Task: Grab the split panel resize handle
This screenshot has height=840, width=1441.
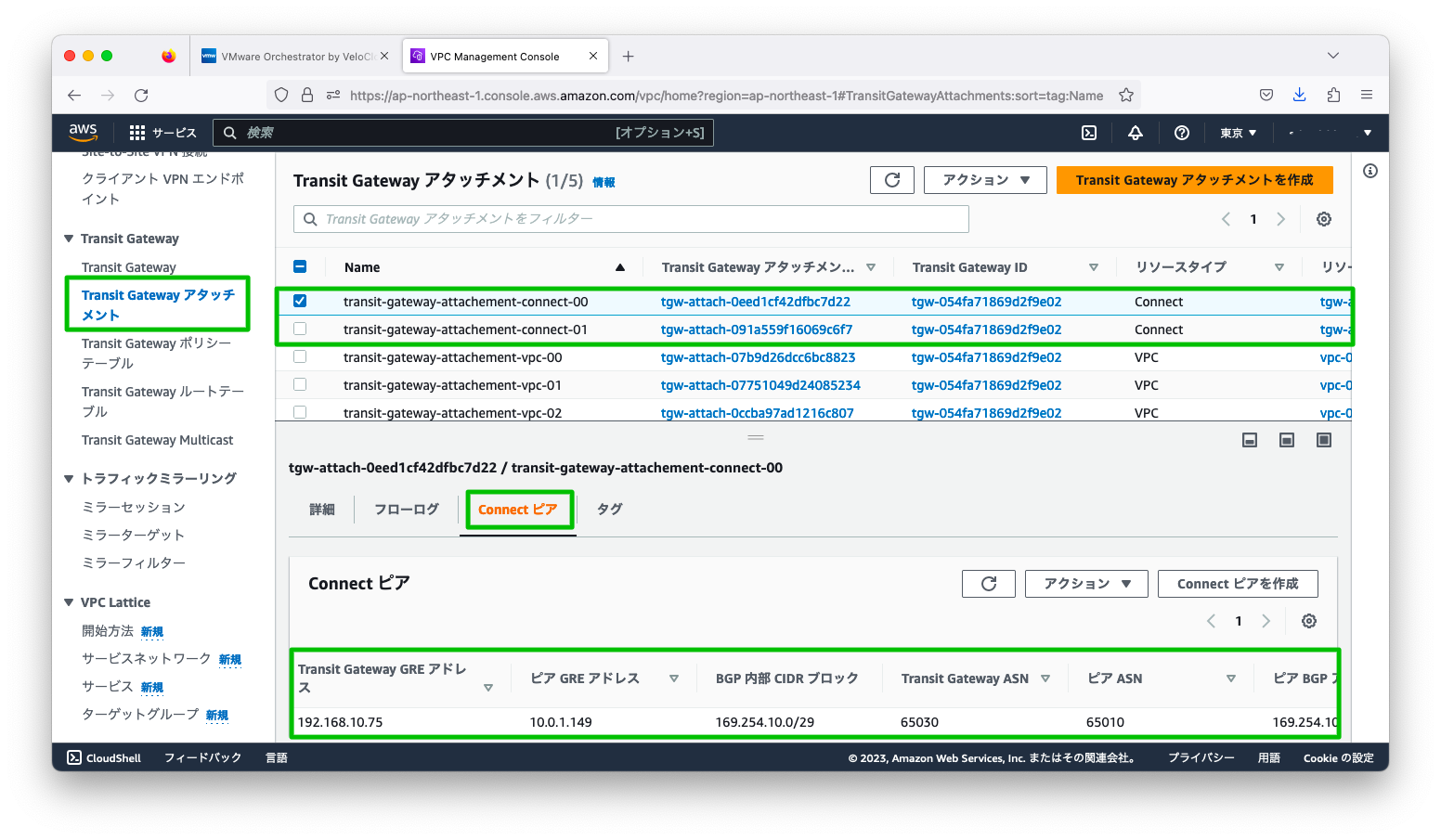Action: (756, 437)
